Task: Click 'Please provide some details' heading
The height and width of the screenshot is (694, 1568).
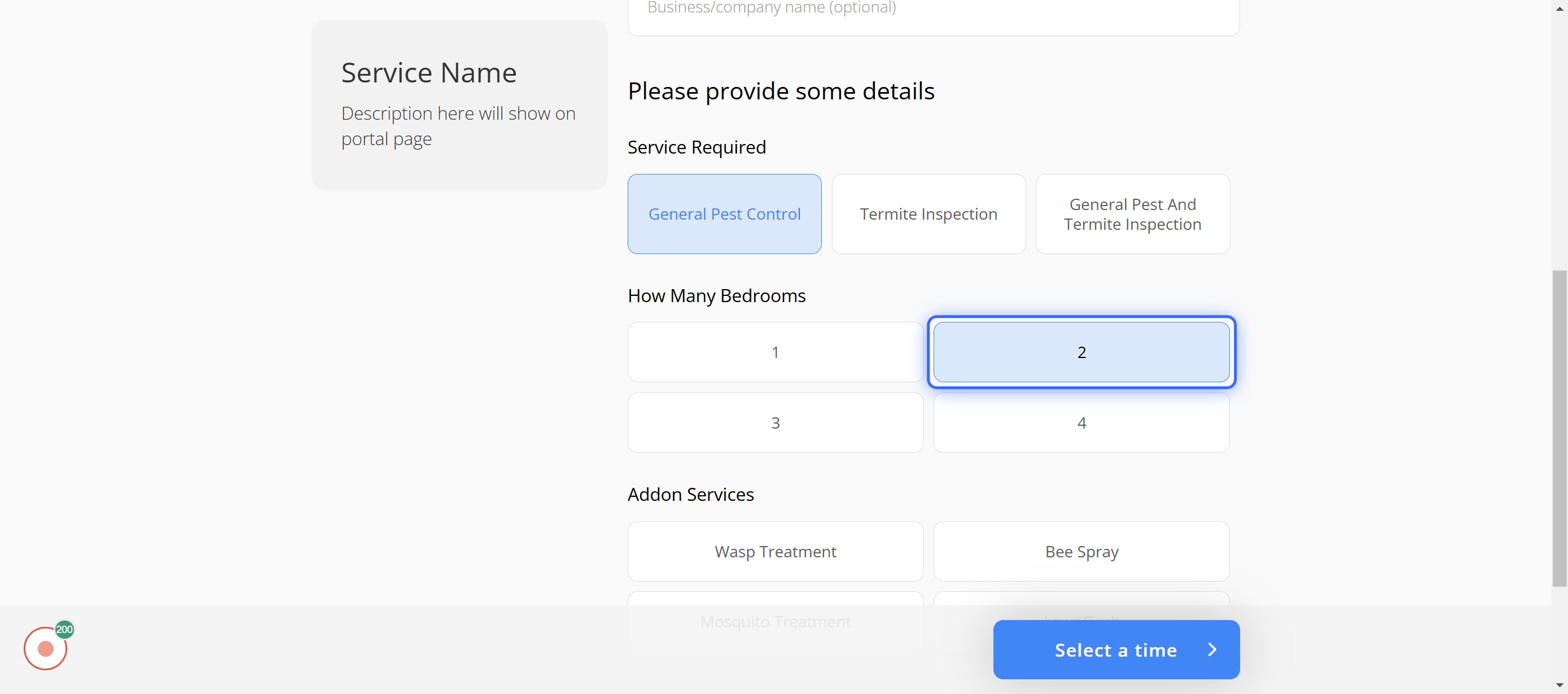Action: point(781,91)
